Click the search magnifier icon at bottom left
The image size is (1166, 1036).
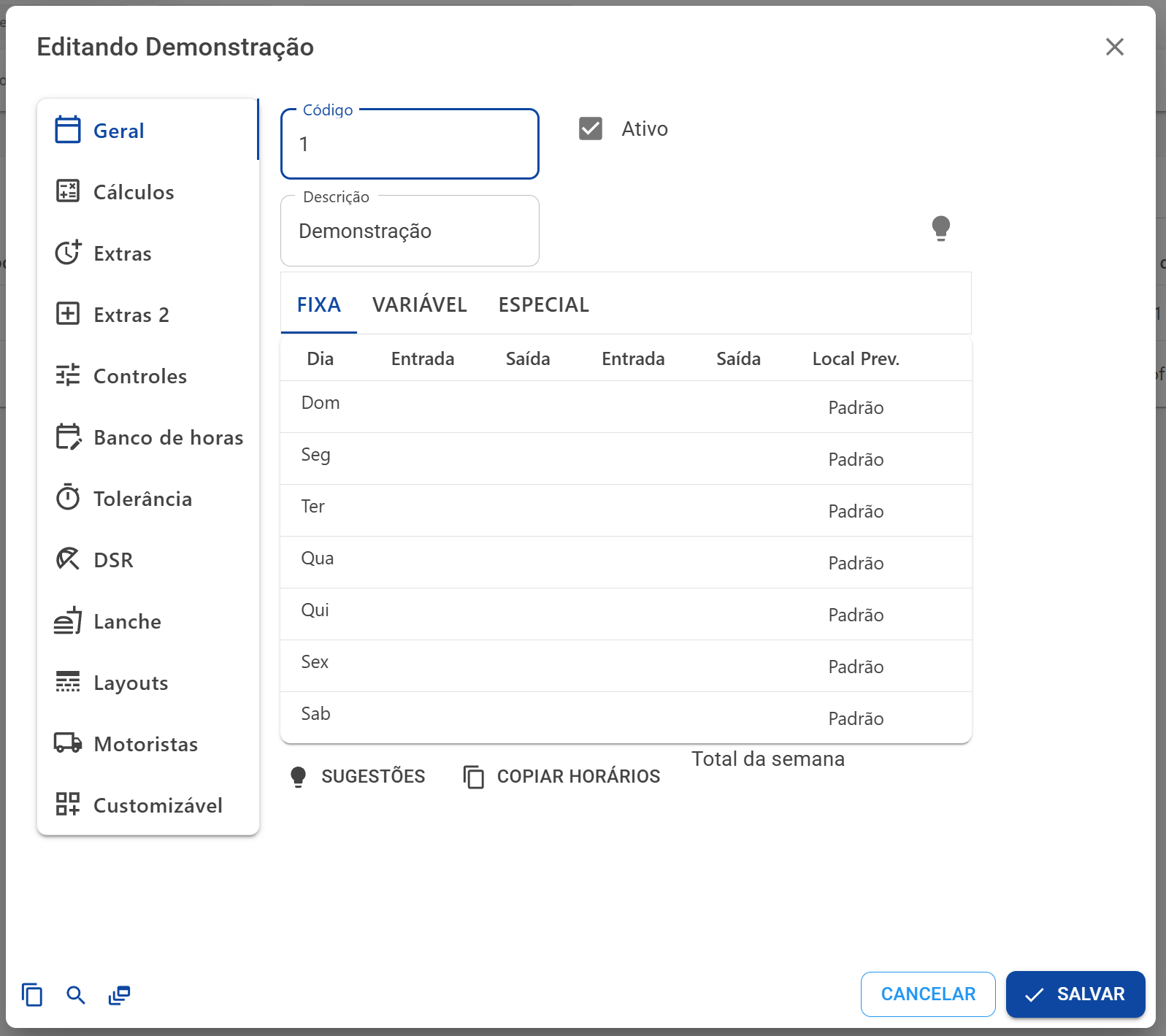[76, 994]
